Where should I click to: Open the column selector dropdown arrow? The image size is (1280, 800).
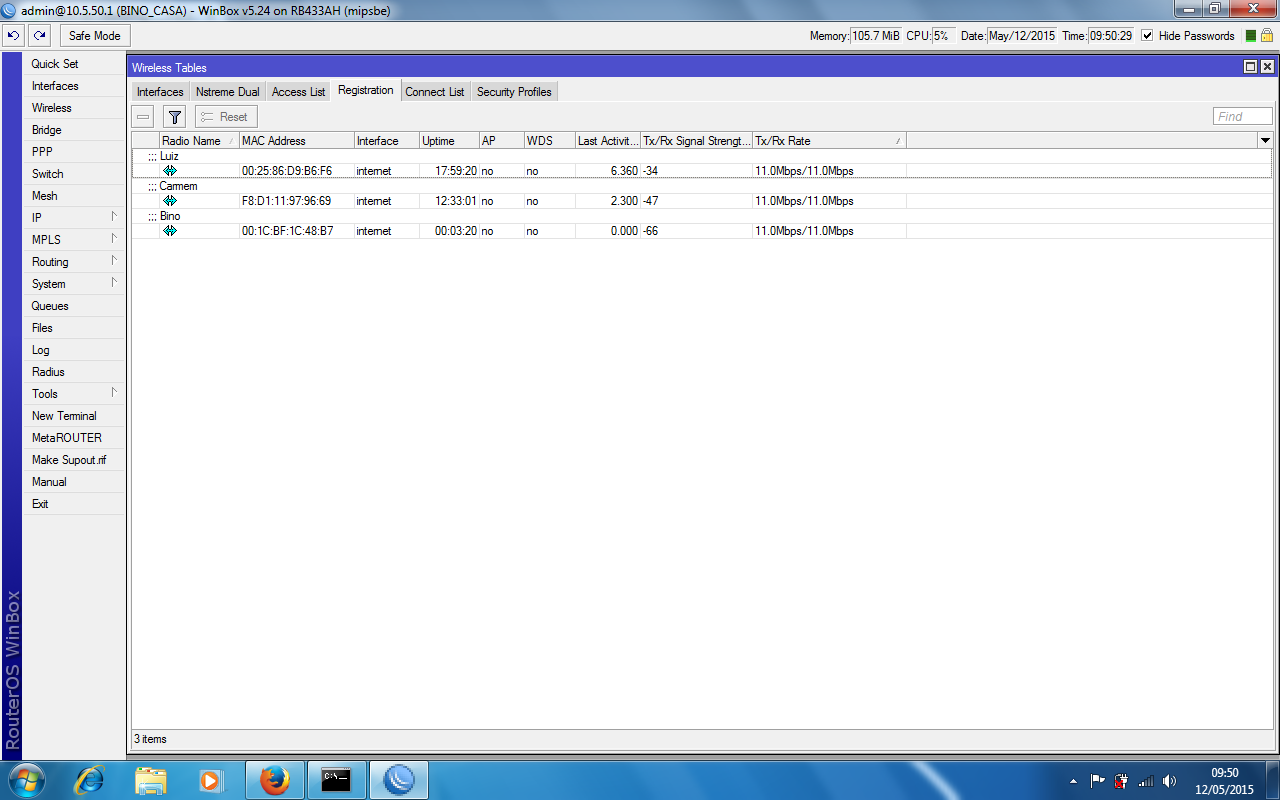1265,141
